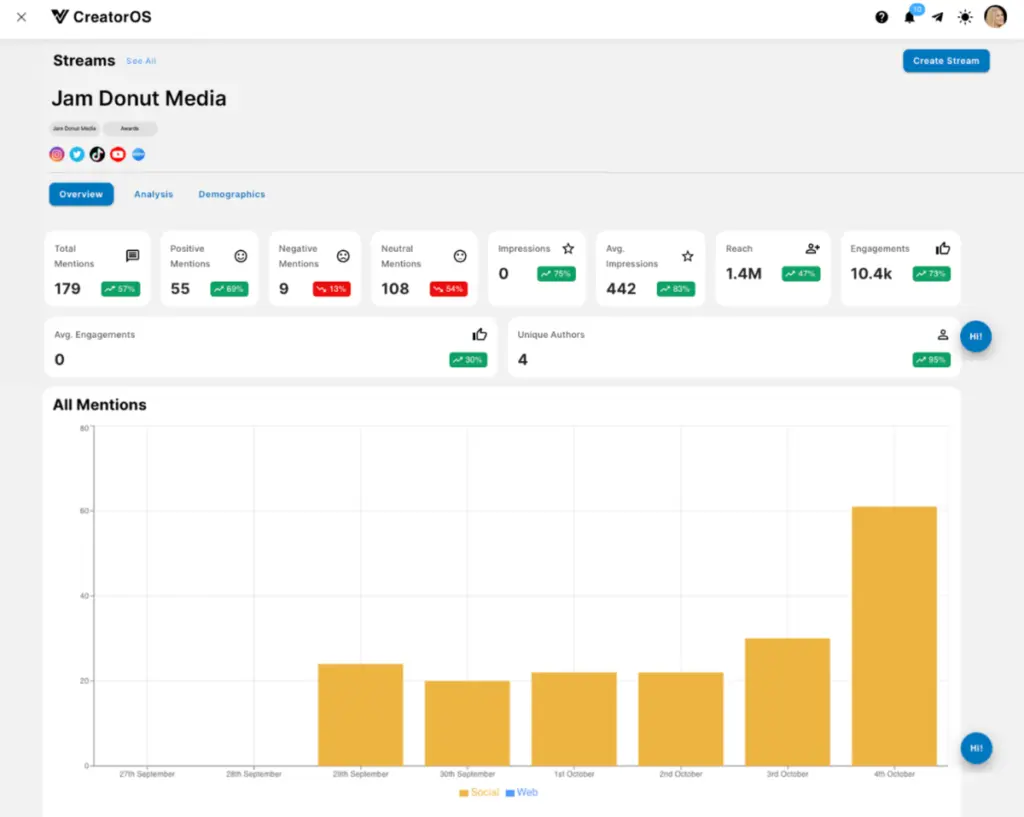Screen dimensions: 1024x817
Task: Close the panel with X icon
Action: 21,17
